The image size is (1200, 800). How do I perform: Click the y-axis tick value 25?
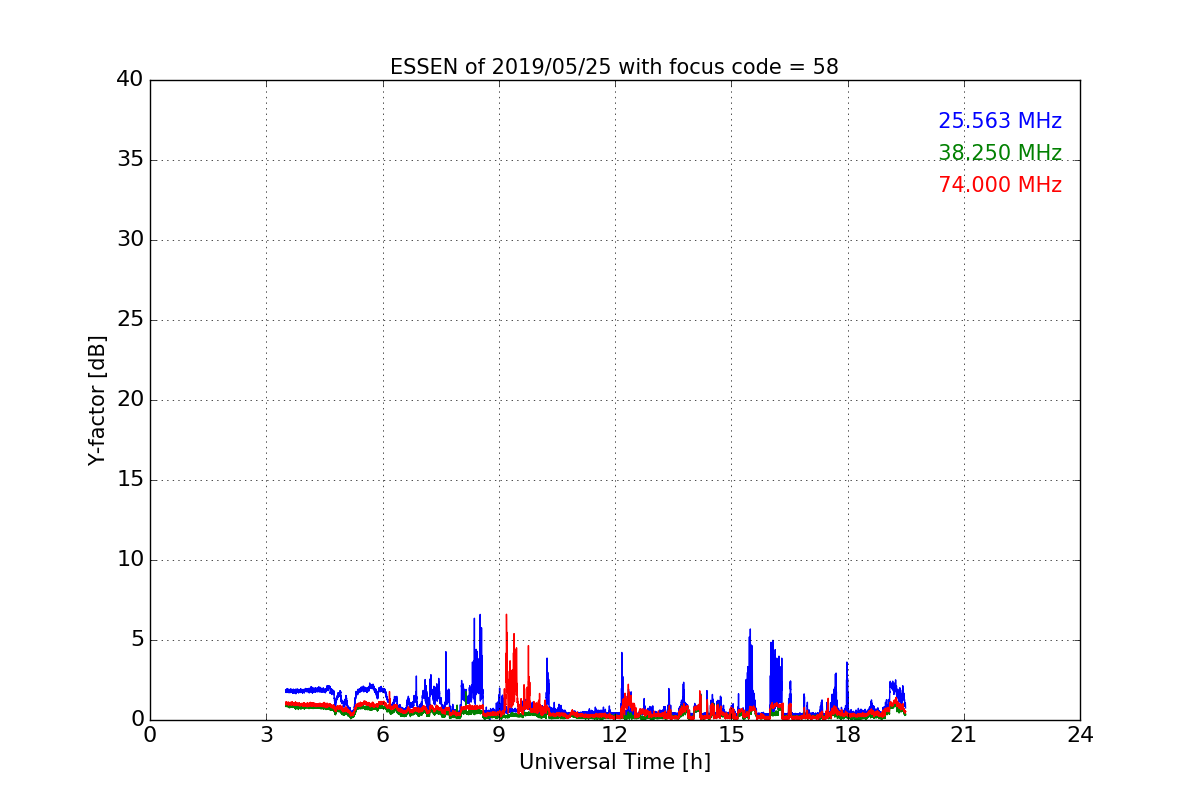click(130, 320)
